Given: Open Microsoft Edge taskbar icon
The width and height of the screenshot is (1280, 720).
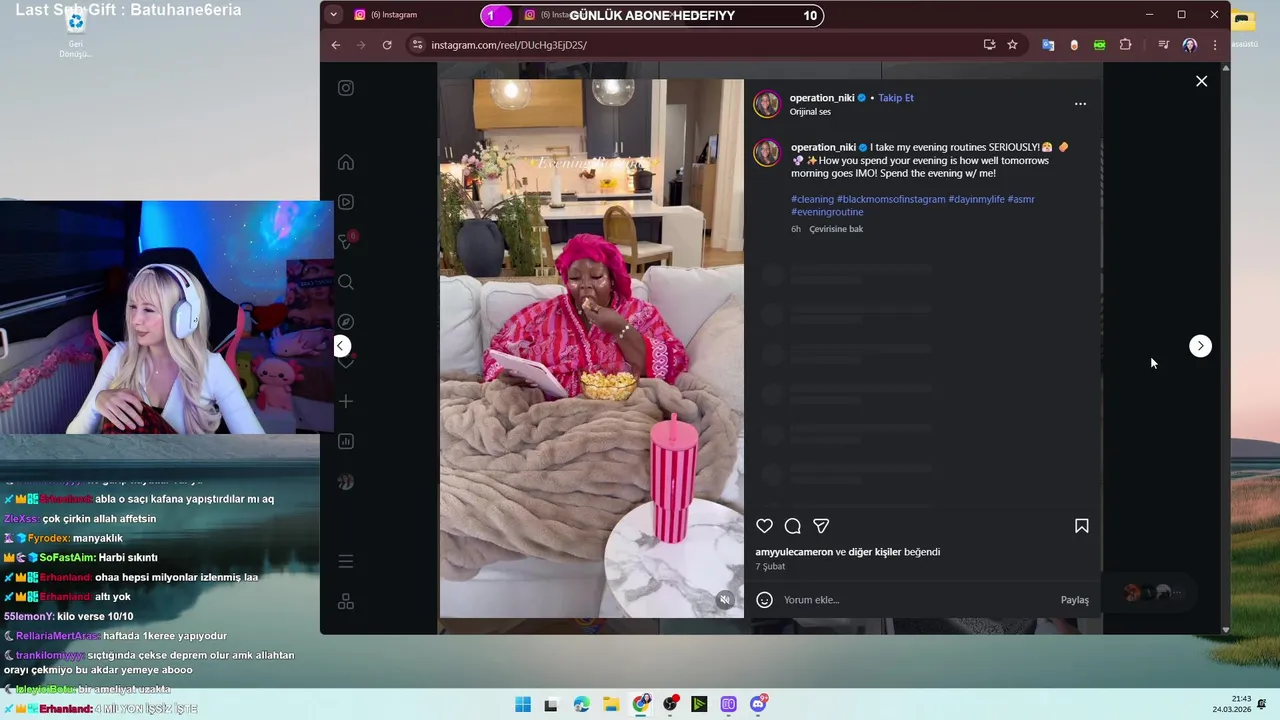Looking at the screenshot, I should point(582,704).
